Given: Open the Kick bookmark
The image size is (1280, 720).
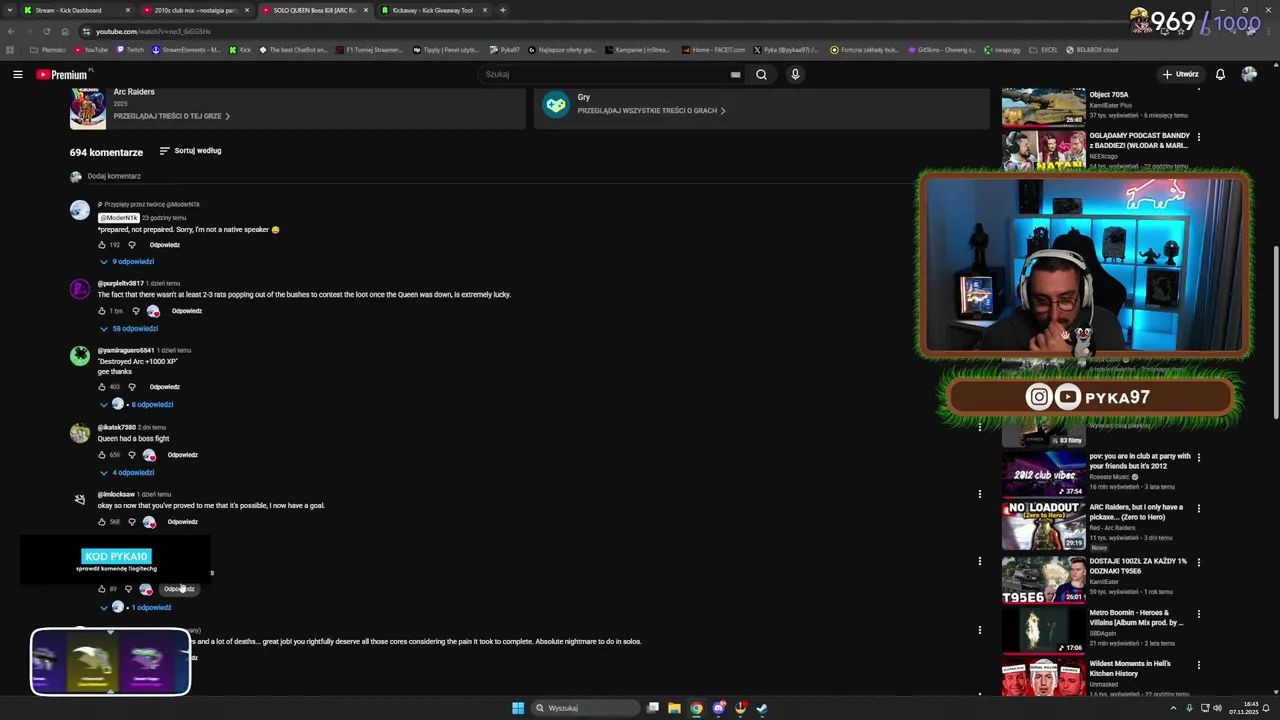Looking at the screenshot, I should (240, 49).
